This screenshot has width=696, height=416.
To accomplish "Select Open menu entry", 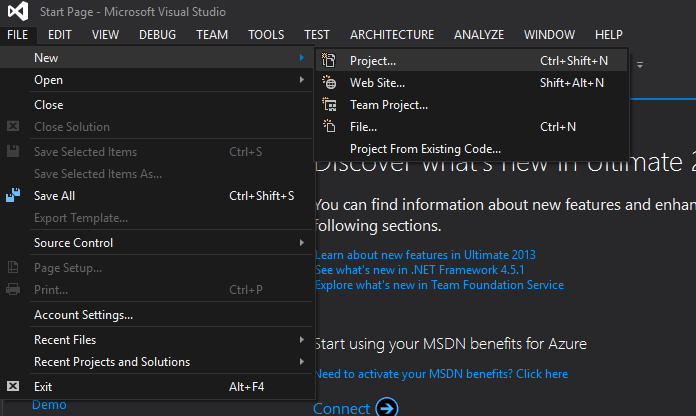I will tap(157, 80).
